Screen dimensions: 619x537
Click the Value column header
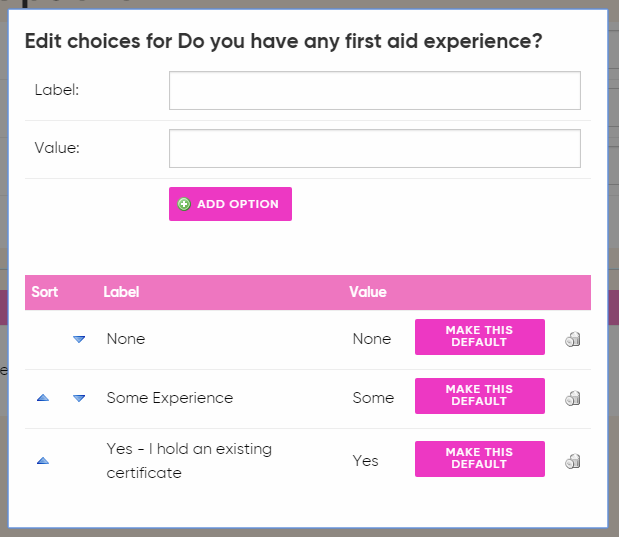367,293
